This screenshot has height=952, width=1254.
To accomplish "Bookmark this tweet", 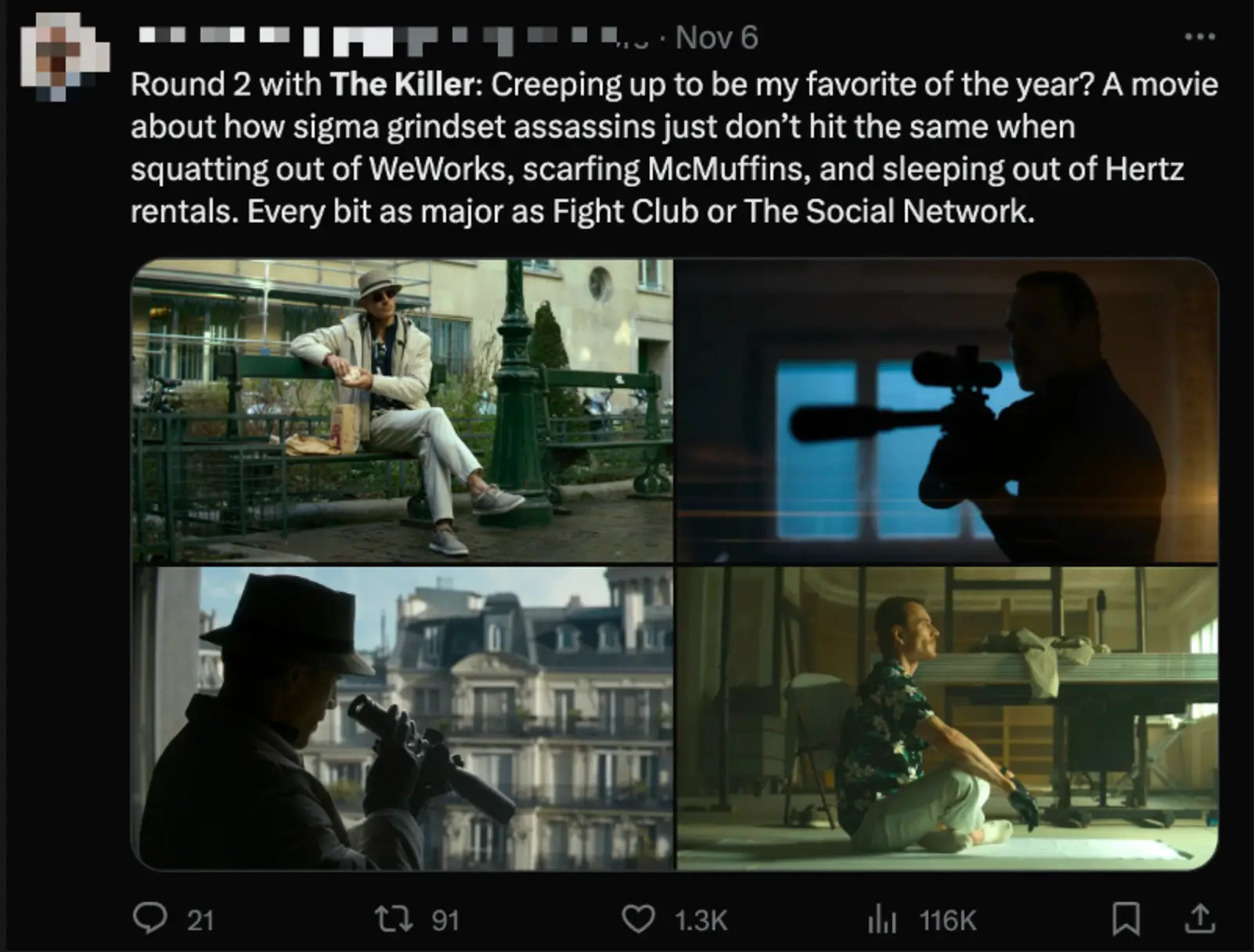I will (1126, 919).
